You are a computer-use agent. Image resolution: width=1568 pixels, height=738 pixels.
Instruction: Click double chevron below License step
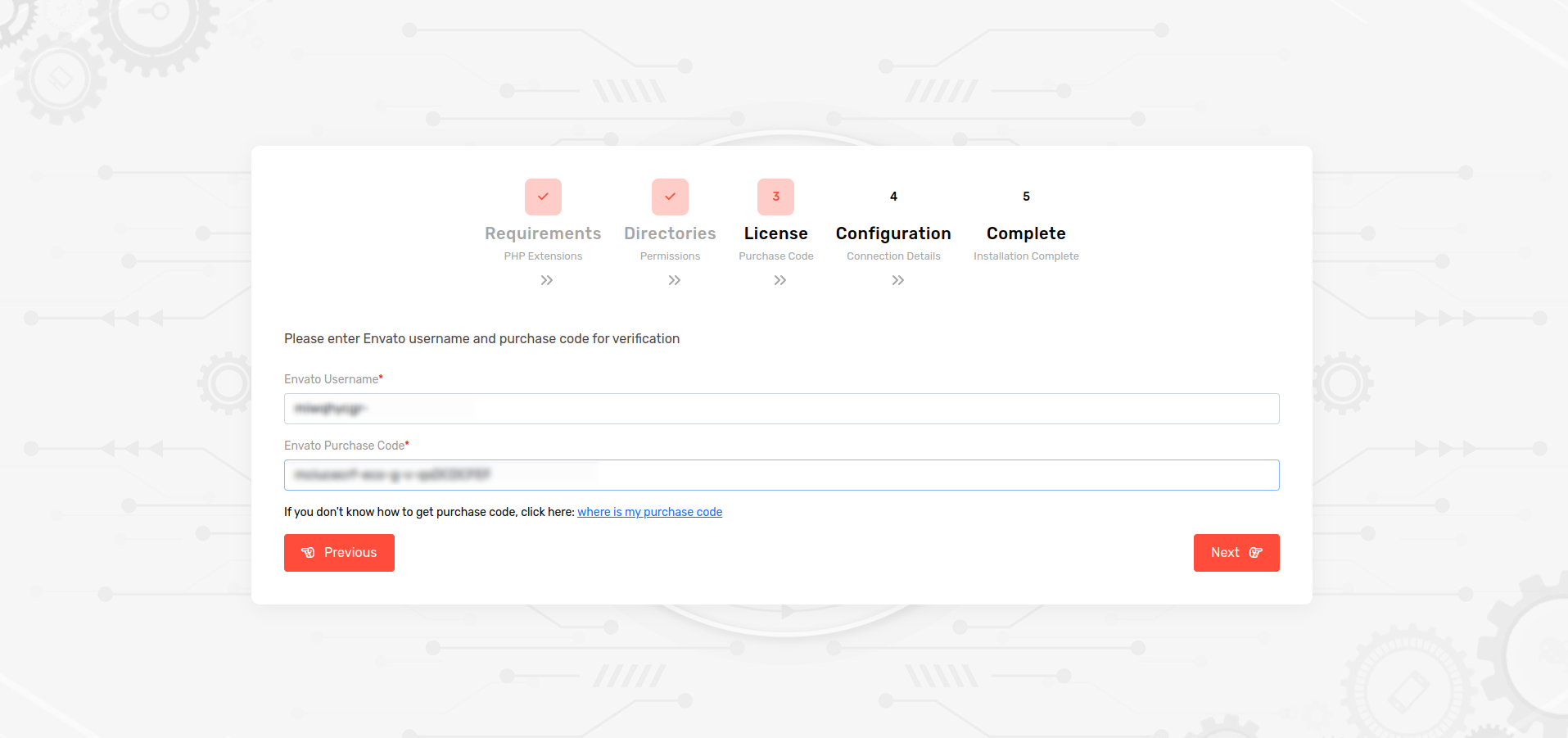click(779, 280)
